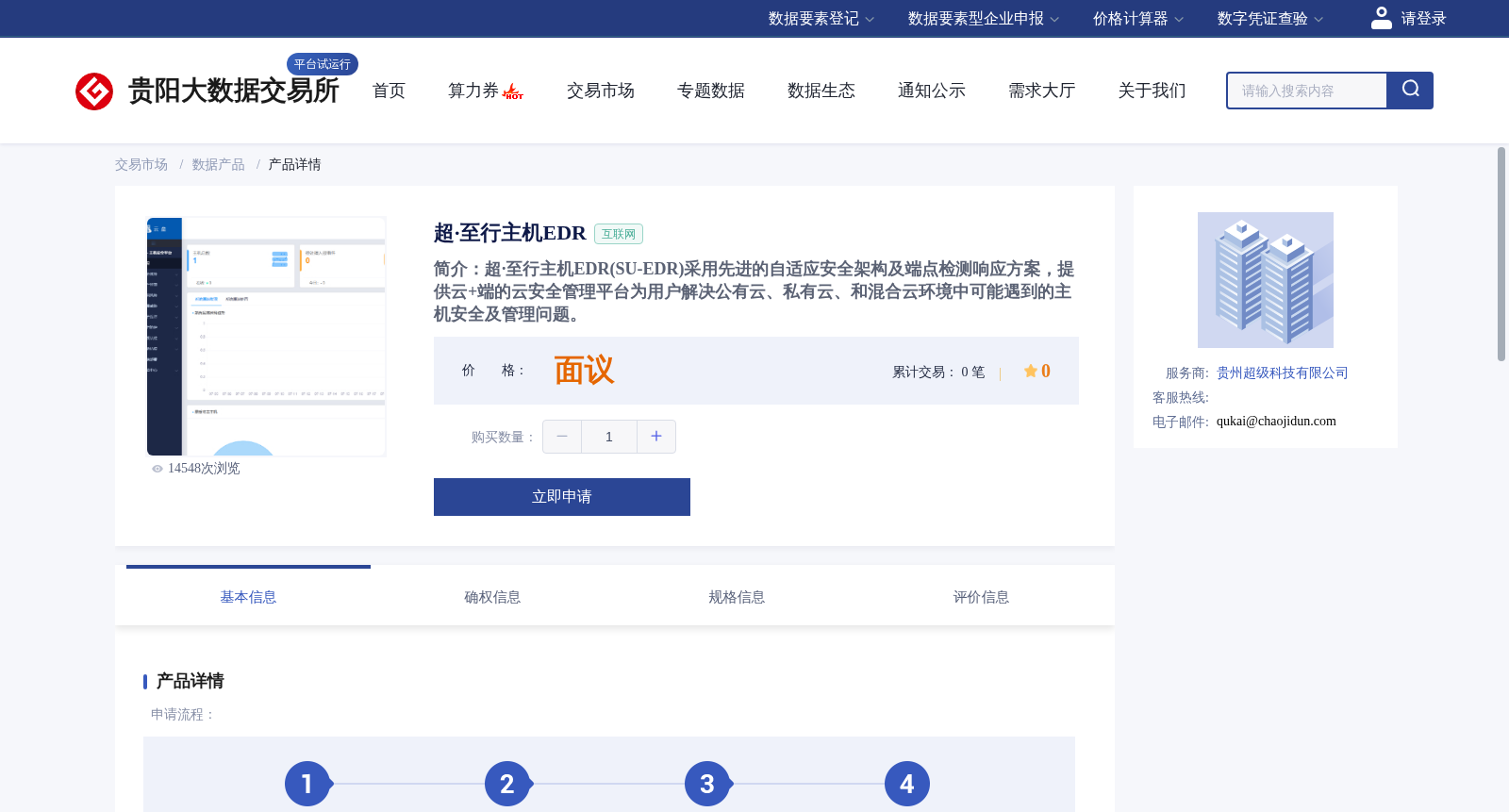Open the 数字凭证查验 dropdown menu
Image resolution: width=1509 pixels, height=812 pixels.
point(1269,19)
